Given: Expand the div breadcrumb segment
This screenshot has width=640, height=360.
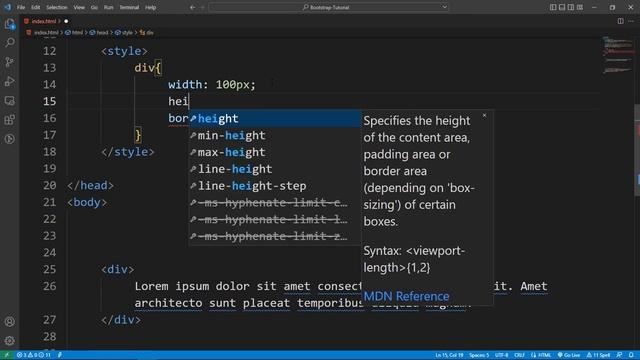Looking at the screenshot, I should coord(147,33).
